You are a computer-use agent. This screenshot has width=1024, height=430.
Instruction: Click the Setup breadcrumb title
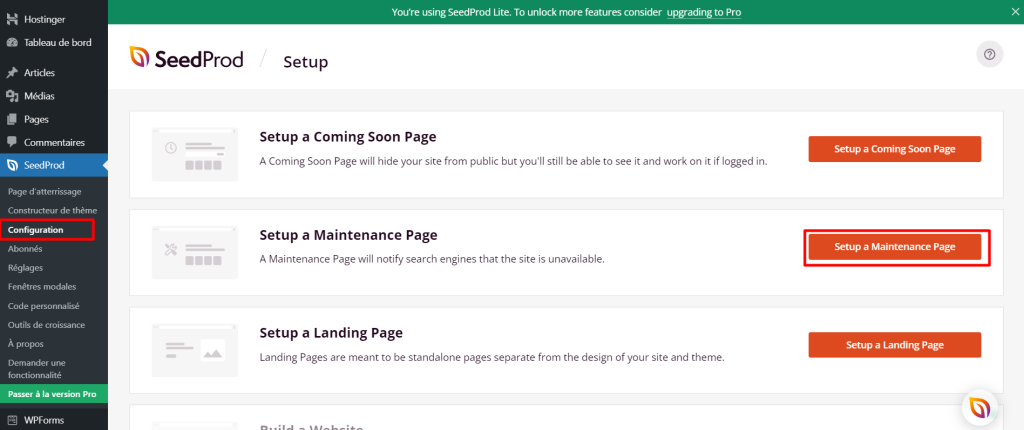[x=306, y=62]
